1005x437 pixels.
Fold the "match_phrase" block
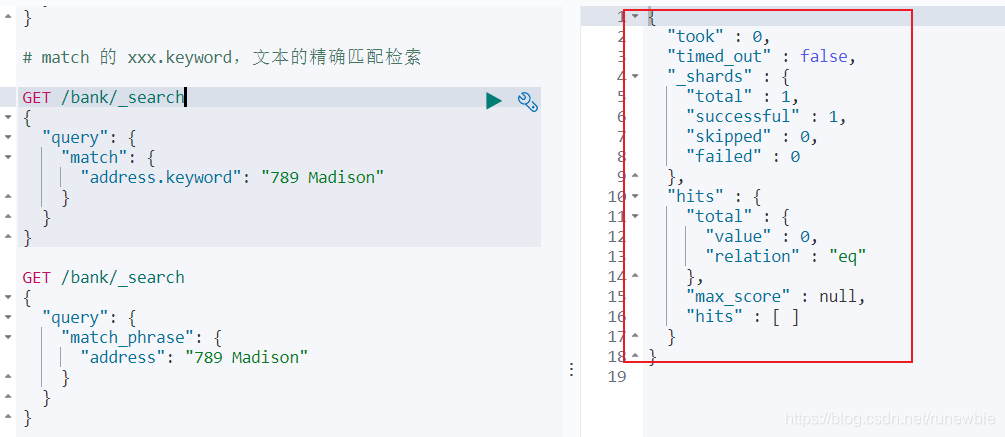click(x=8, y=337)
